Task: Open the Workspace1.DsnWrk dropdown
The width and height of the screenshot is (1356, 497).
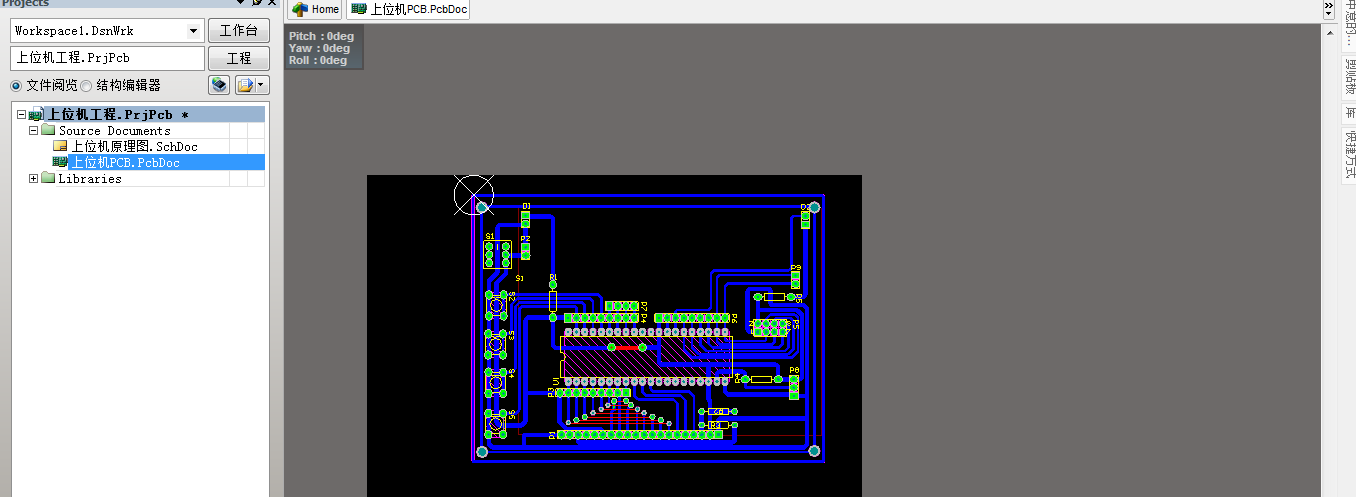Action: coord(193,31)
